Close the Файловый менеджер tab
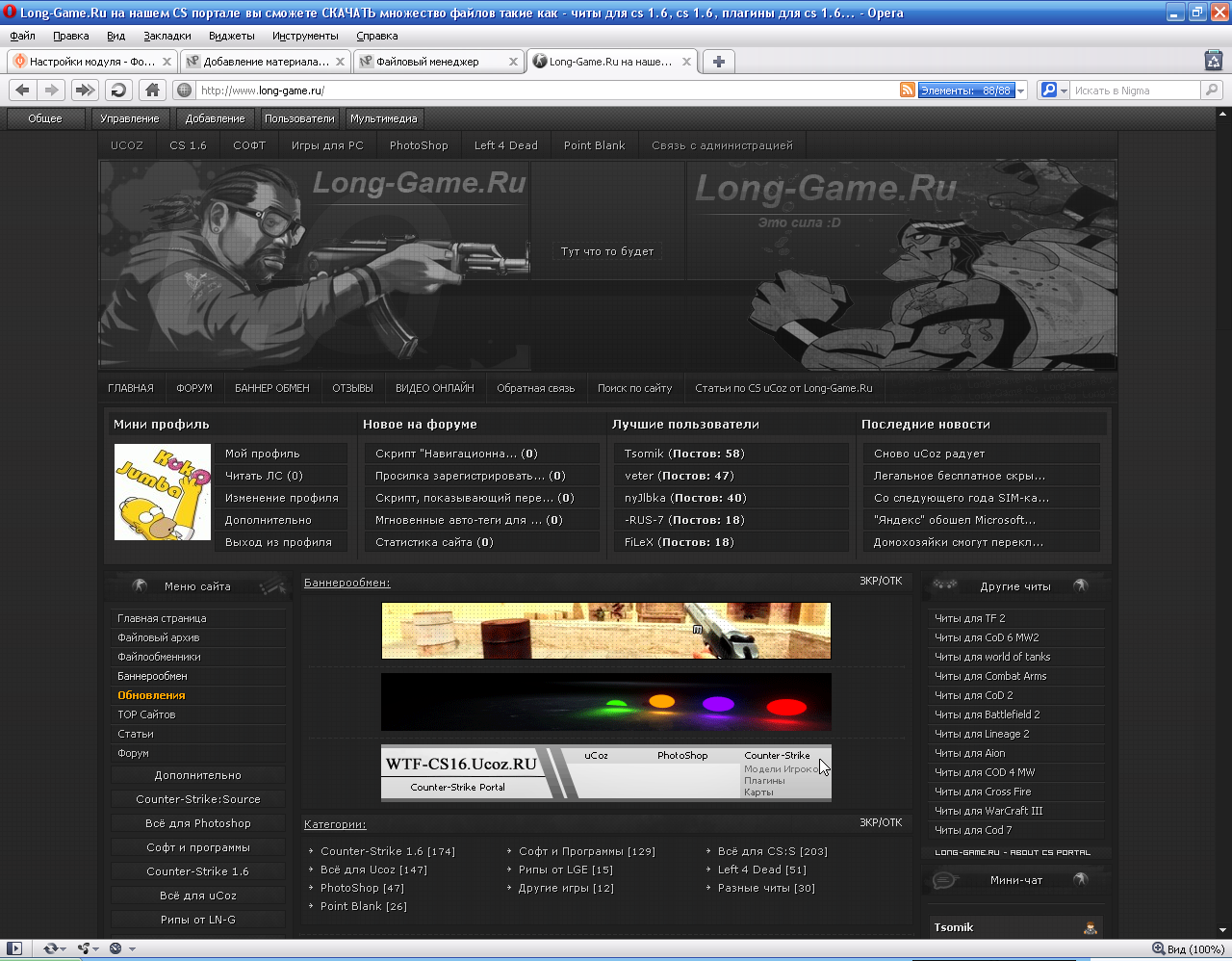Image resolution: width=1232 pixels, height=961 pixels. (x=513, y=62)
